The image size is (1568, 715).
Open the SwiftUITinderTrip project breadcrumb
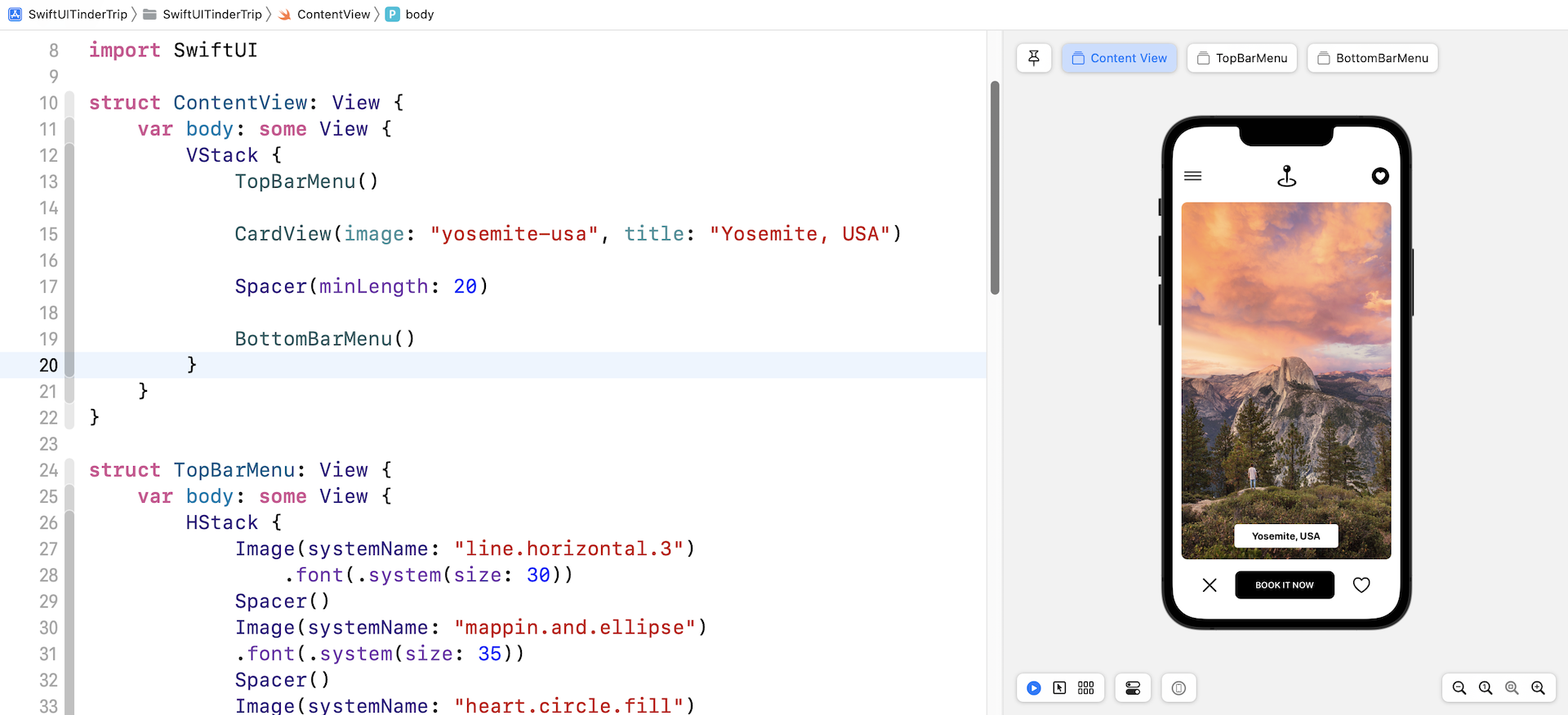tap(69, 14)
